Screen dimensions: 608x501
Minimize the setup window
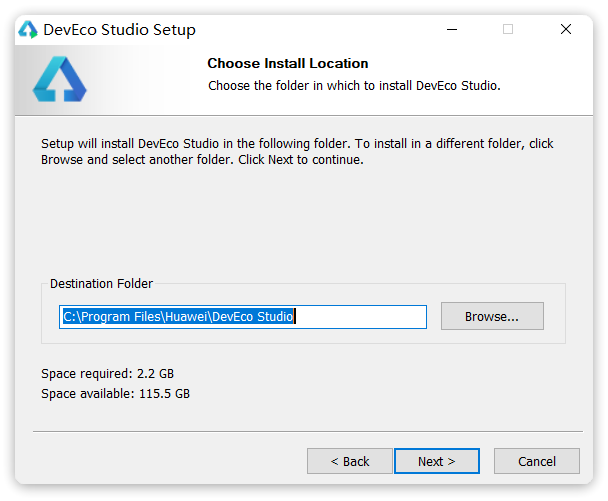(x=452, y=29)
